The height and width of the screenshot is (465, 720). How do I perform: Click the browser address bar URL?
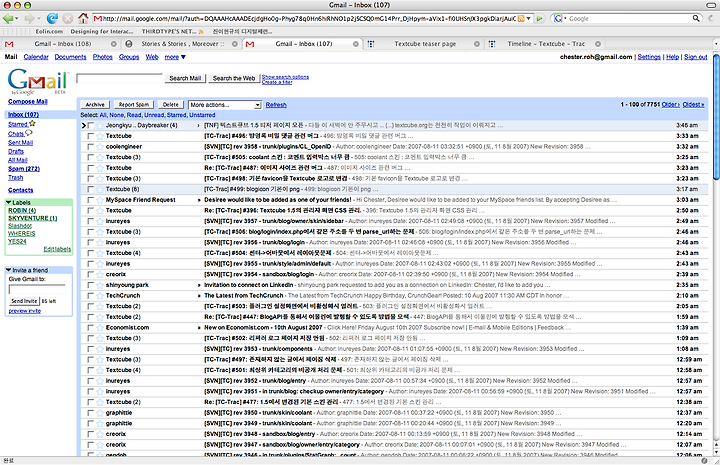pyautogui.click(x=309, y=18)
